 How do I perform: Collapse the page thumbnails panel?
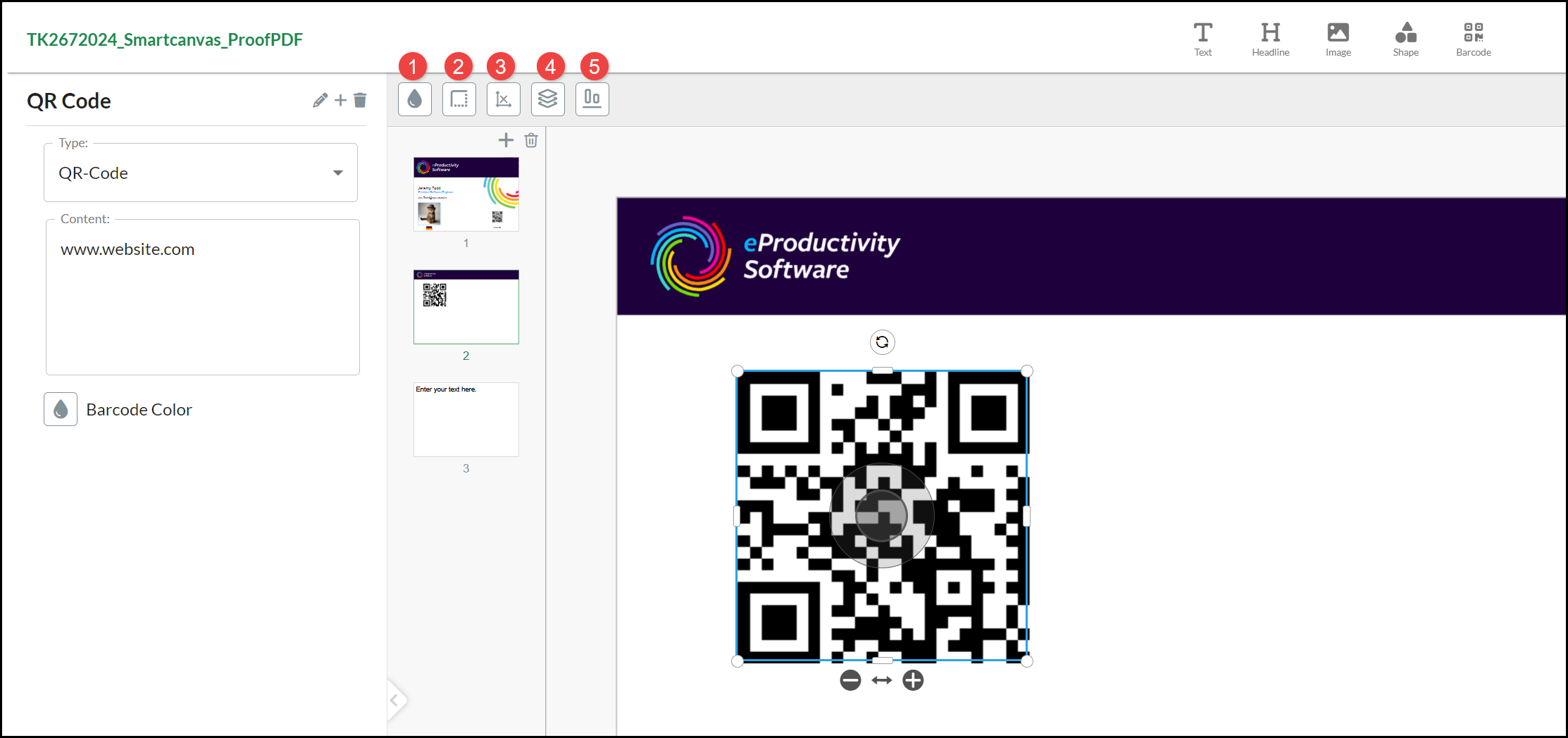click(395, 700)
